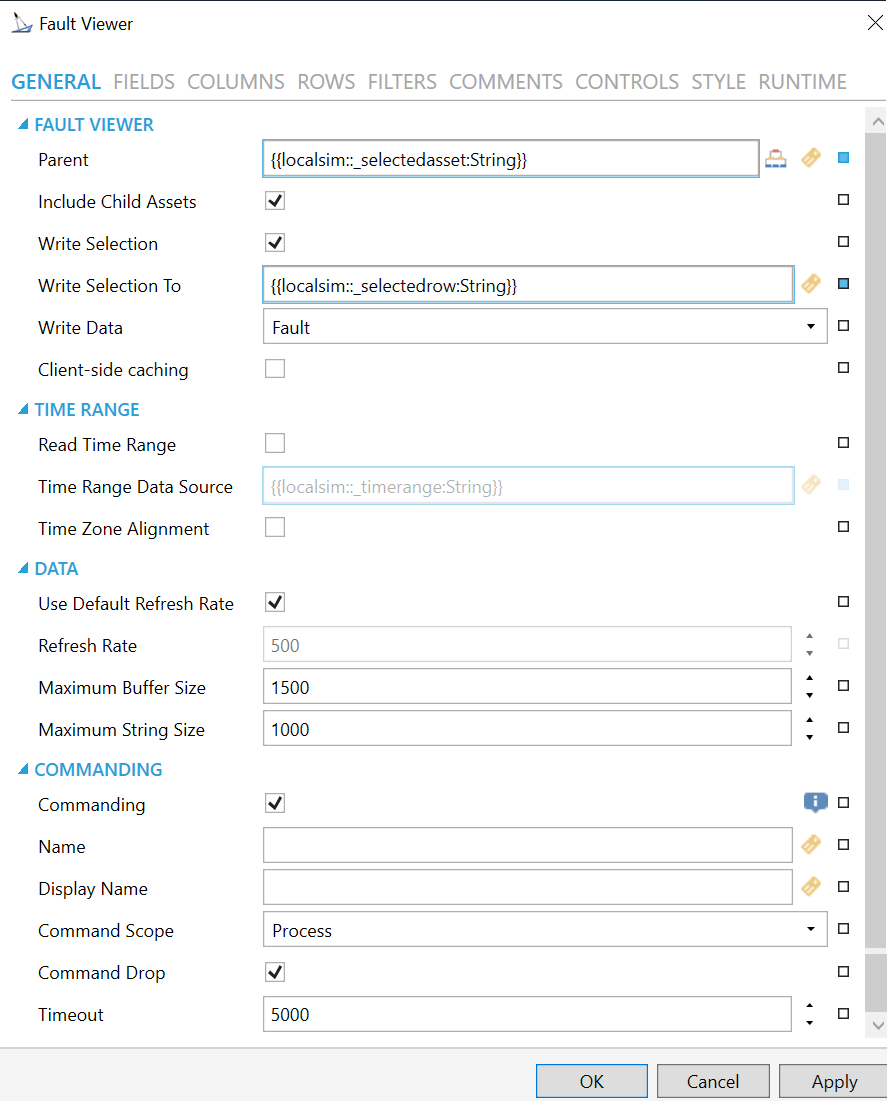The image size is (889, 1101).
Task: Click the tag icon beside Write Selection To
Action: click(811, 284)
